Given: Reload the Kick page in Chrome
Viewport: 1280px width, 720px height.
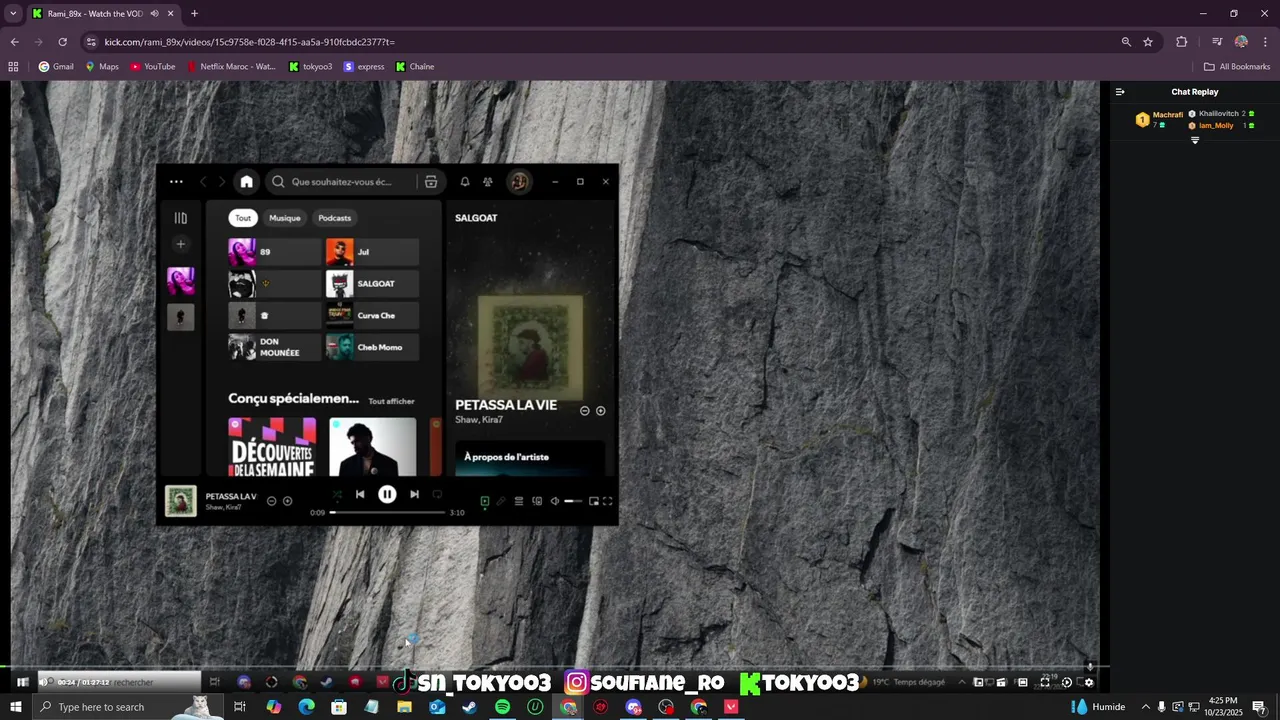Looking at the screenshot, I should point(62,42).
